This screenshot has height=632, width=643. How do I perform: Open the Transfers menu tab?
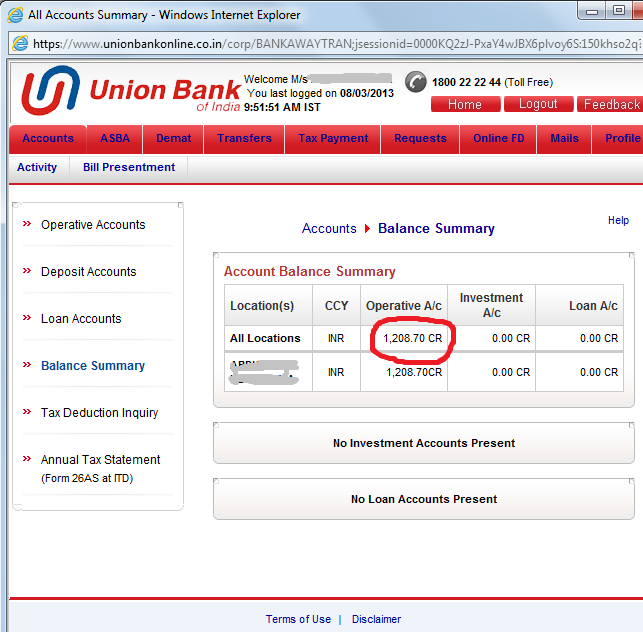click(244, 139)
